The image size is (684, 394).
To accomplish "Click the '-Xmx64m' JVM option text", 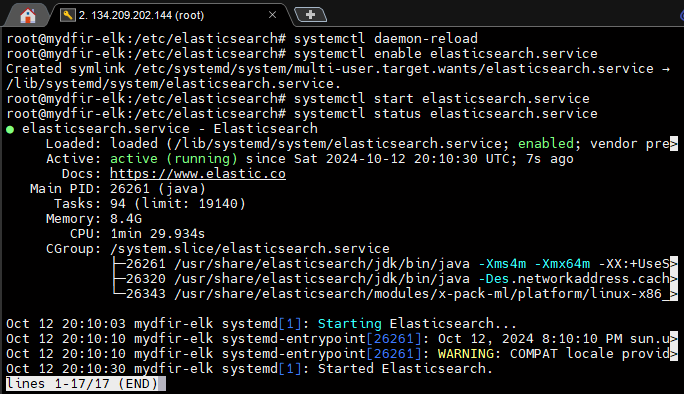I will pyautogui.click(x=562, y=264).
